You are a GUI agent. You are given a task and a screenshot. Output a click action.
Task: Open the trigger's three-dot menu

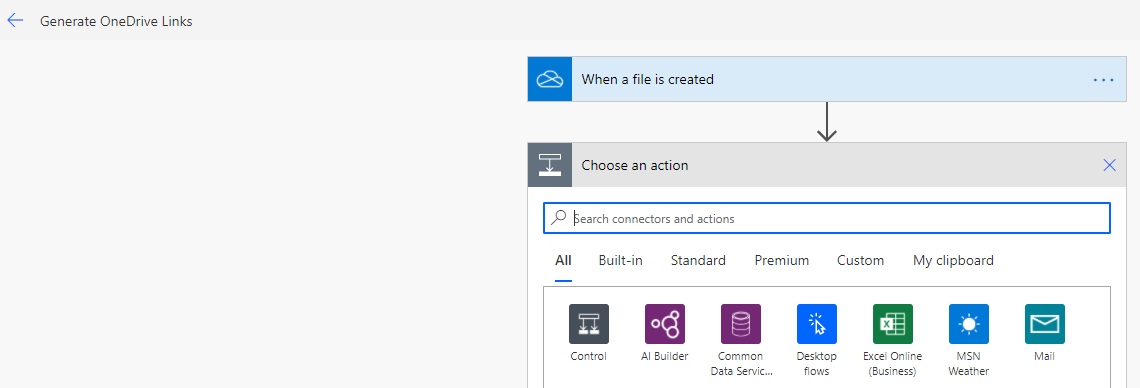1103,79
